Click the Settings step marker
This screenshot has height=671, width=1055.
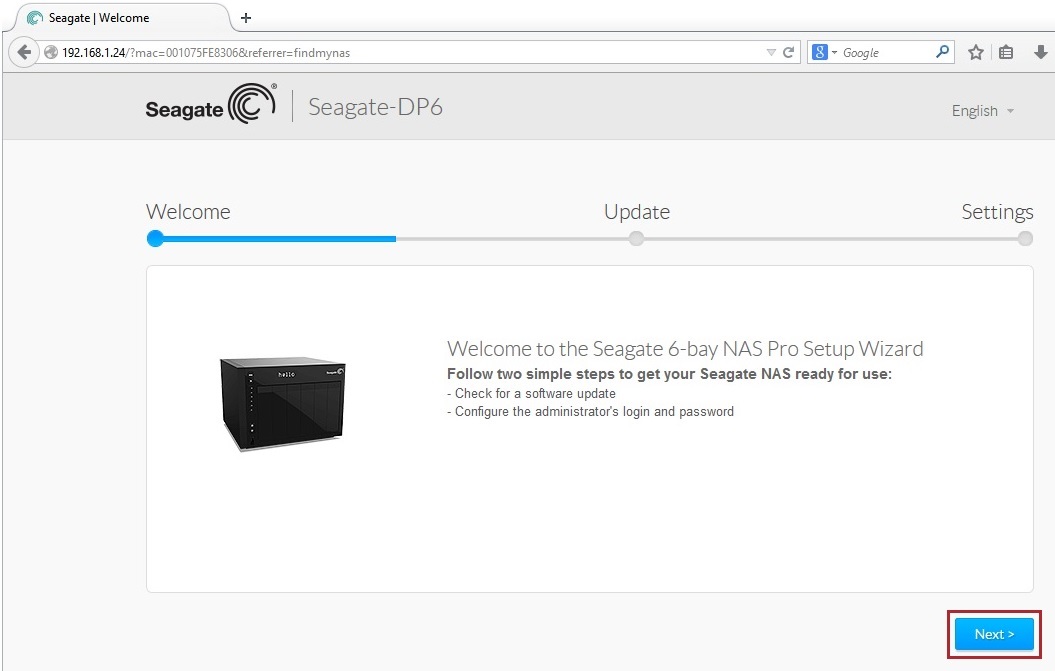click(x=1025, y=238)
